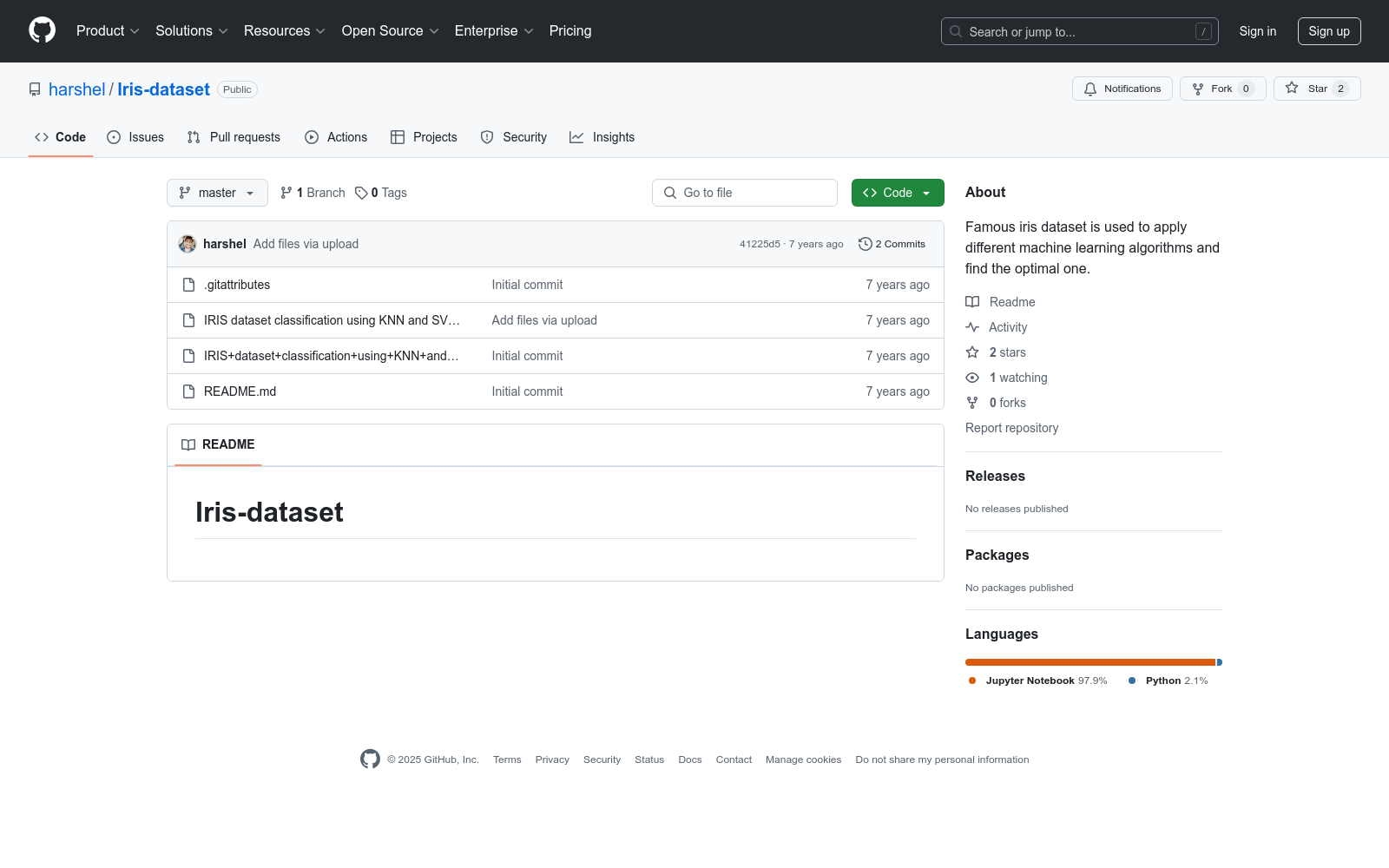Click file icon for IRIS+dataset+classification row
This screenshot has width=1389, height=868.
point(188,356)
